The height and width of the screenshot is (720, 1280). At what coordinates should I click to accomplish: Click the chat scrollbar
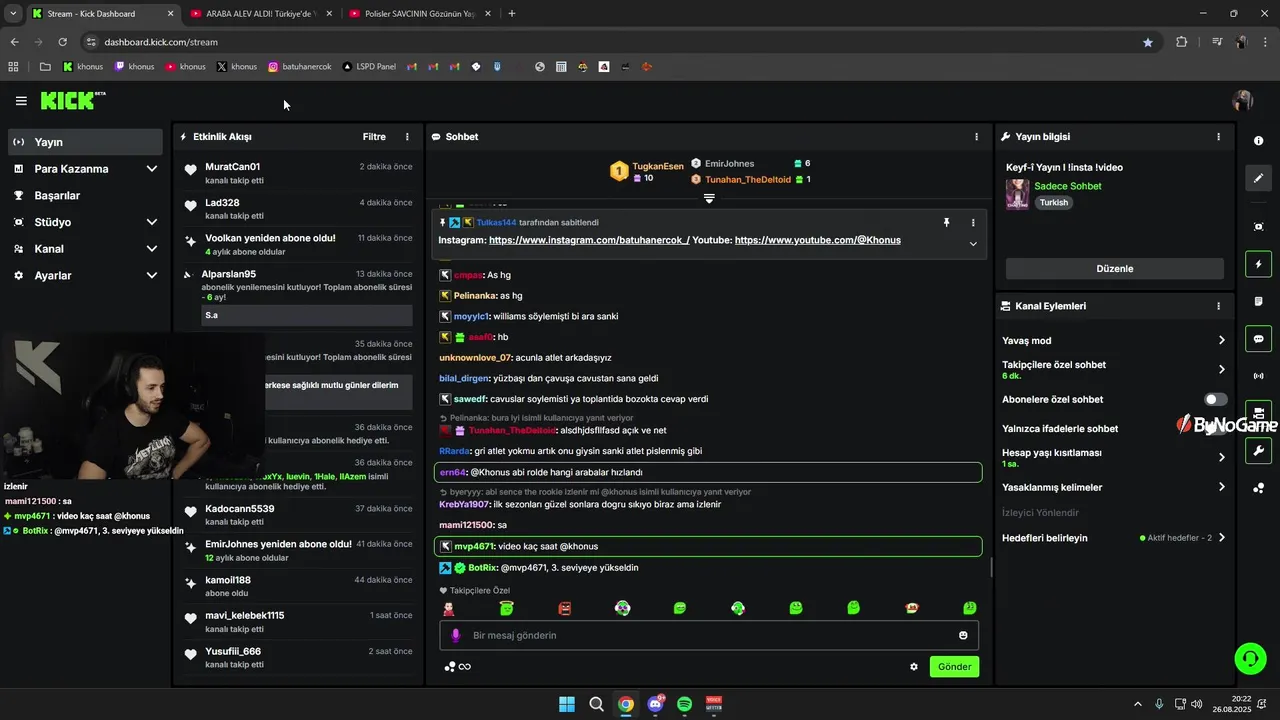click(991, 568)
